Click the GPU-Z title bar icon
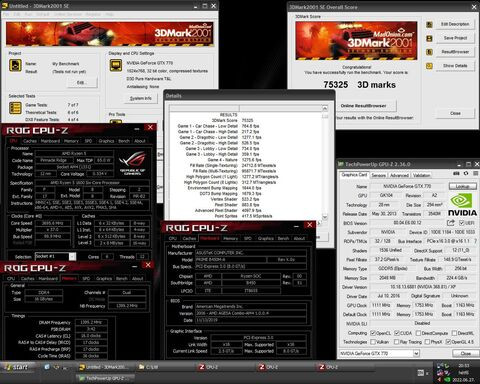The image size is (480, 384). click(x=341, y=164)
